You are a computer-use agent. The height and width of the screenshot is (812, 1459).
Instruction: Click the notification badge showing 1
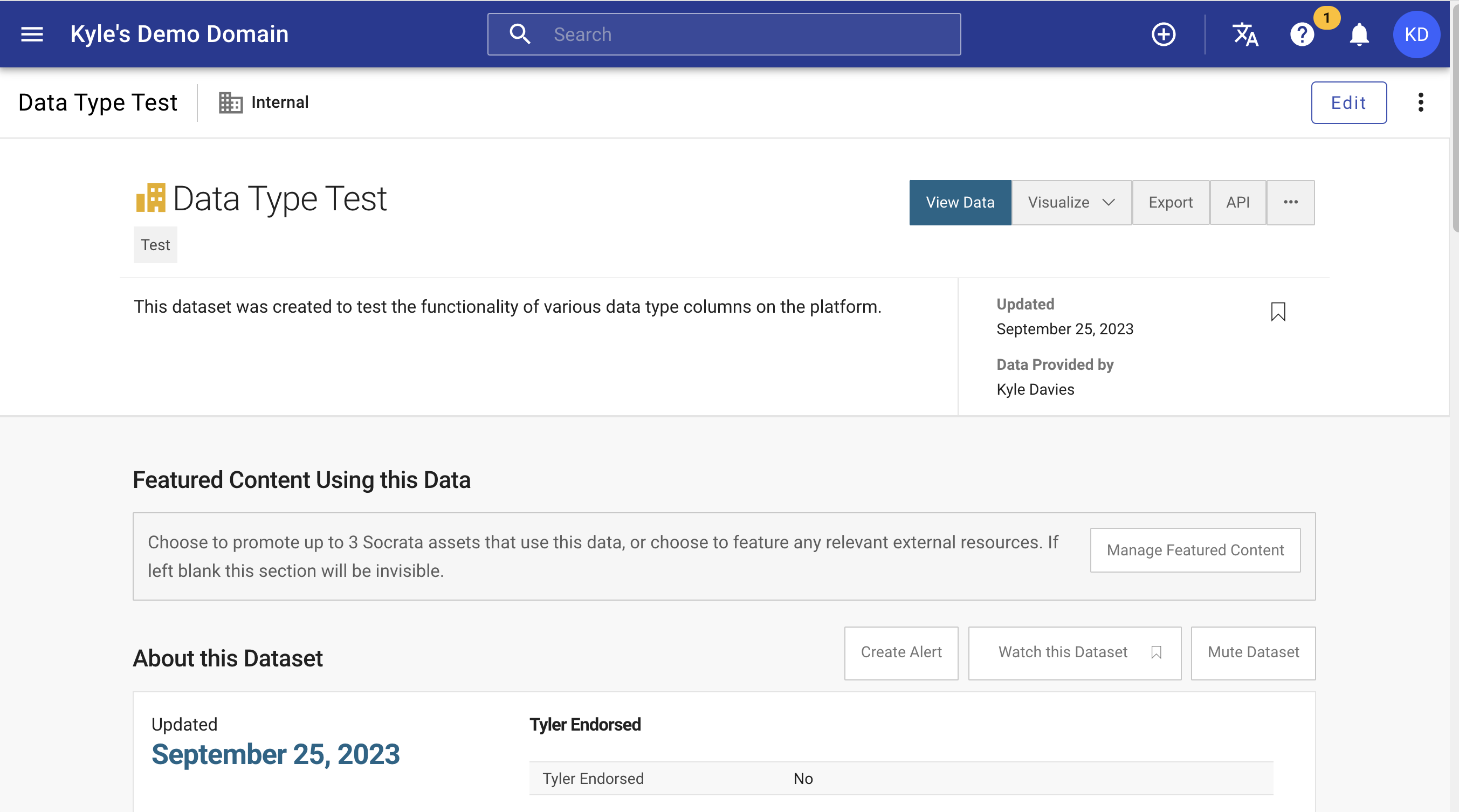pyautogui.click(x=1326, y=18)
